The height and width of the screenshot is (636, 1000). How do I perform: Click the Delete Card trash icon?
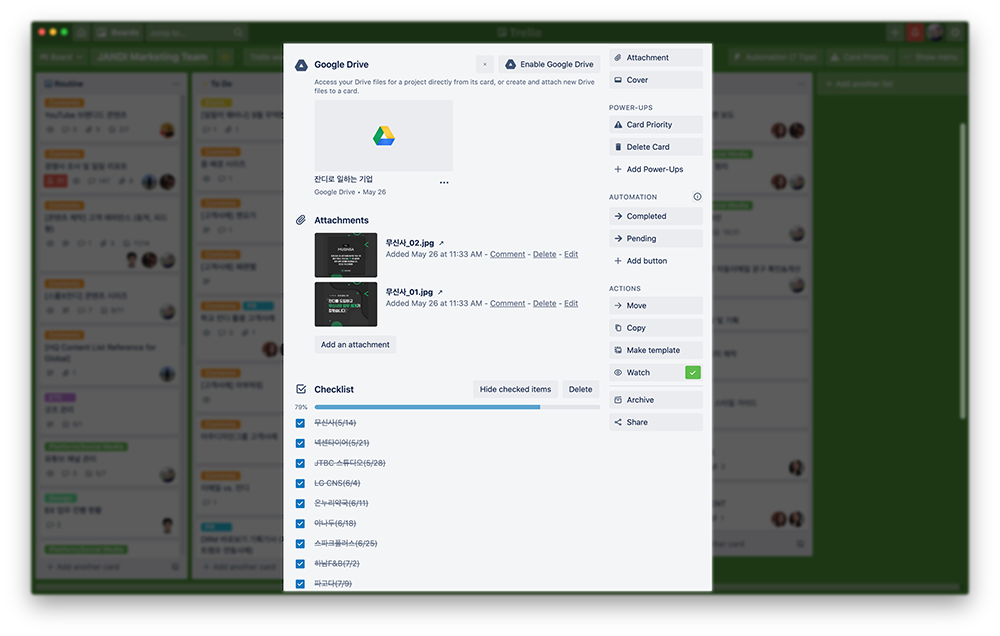coord(618,147)
